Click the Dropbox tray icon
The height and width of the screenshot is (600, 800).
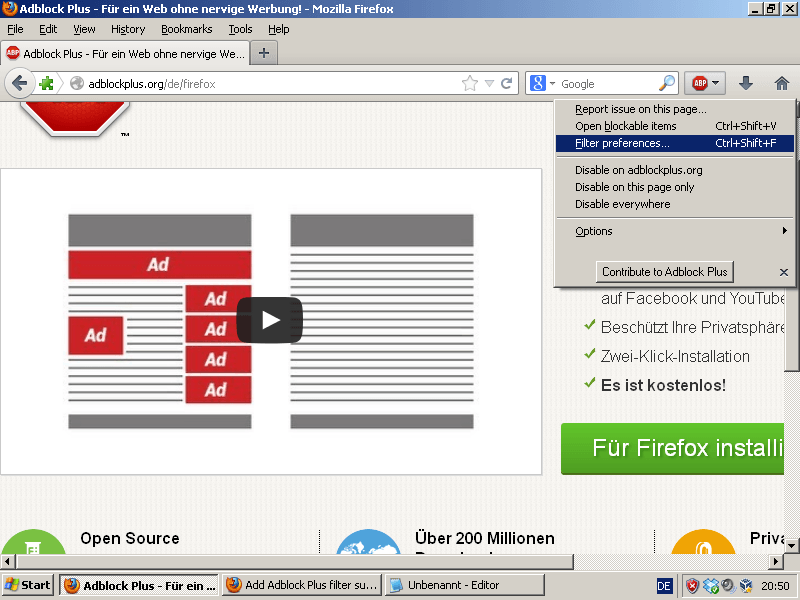(x=711, y=586)
